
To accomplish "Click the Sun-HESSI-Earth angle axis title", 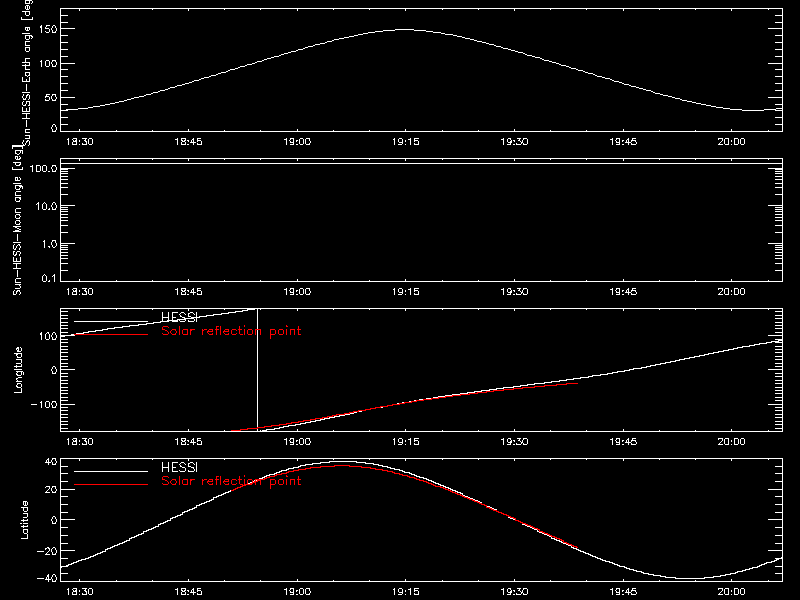I will click(27, 73).
